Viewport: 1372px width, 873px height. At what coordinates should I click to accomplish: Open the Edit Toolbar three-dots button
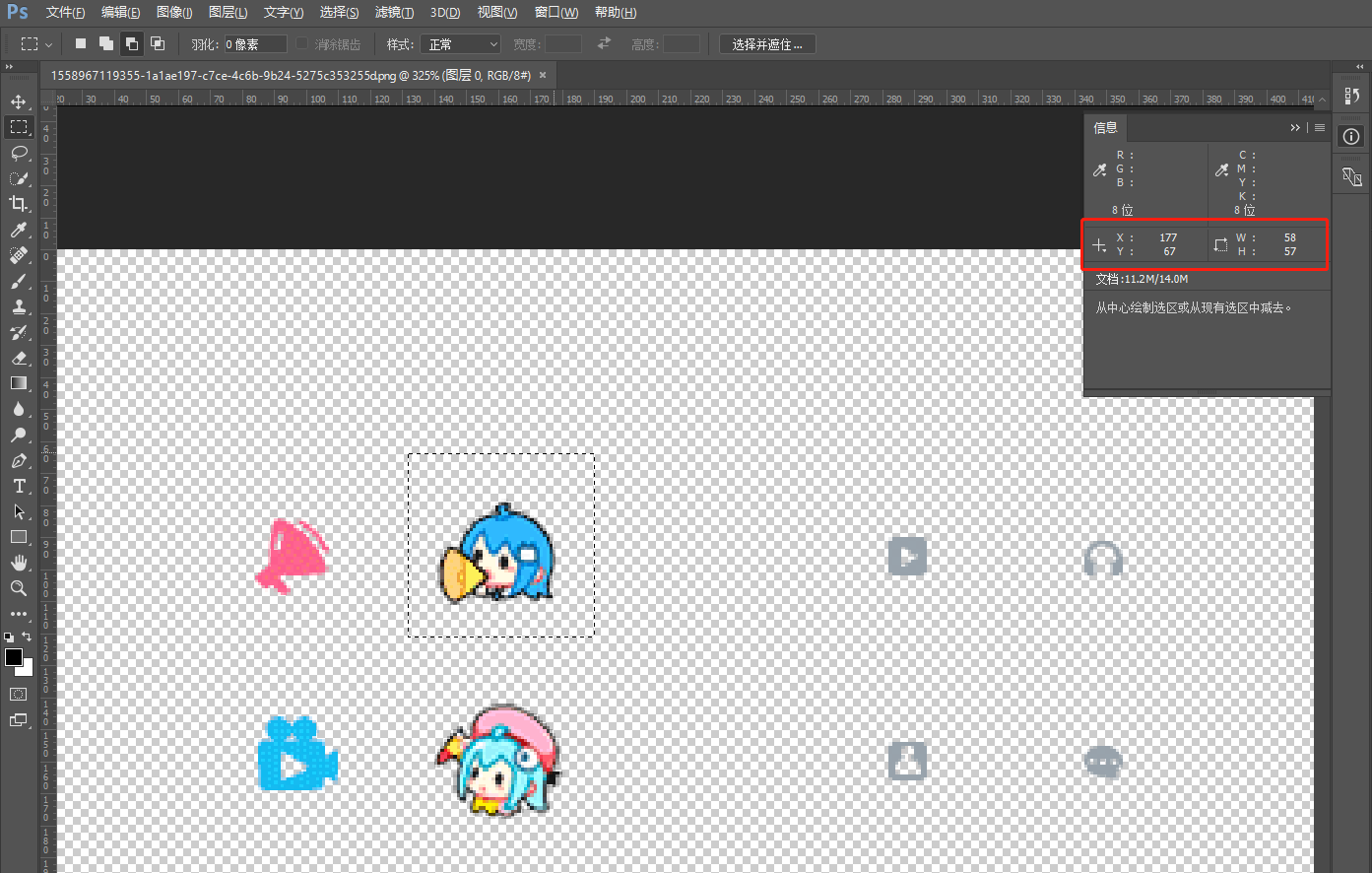(x=19, y=614)
